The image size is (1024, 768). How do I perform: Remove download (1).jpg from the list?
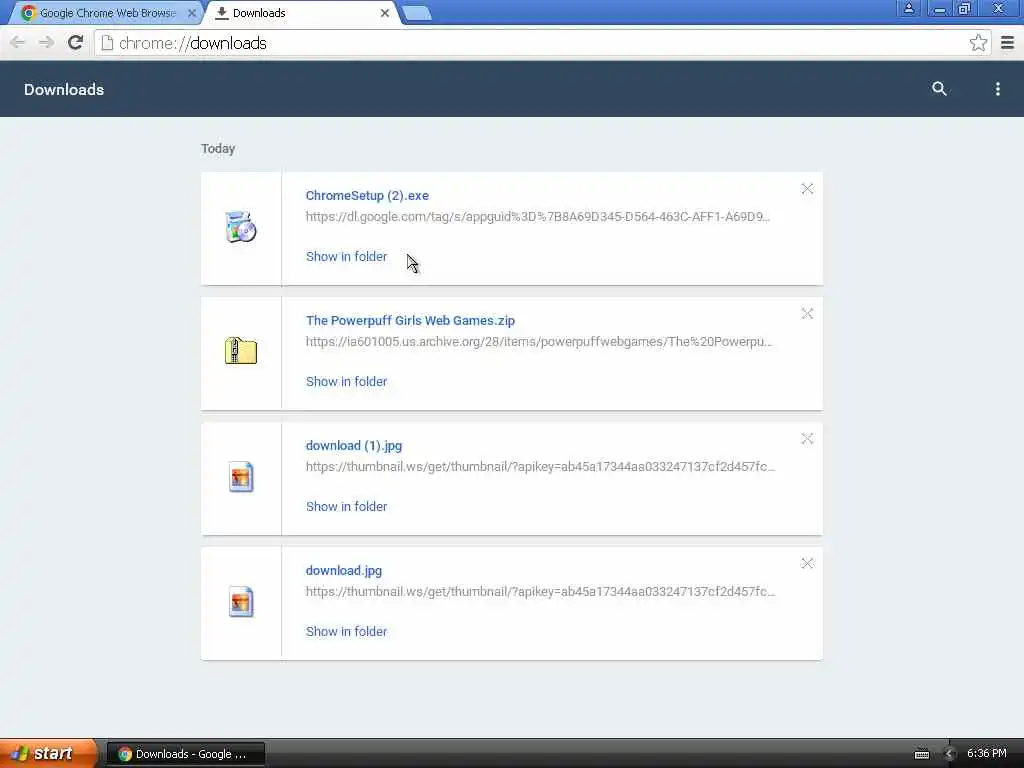(807, 438)
